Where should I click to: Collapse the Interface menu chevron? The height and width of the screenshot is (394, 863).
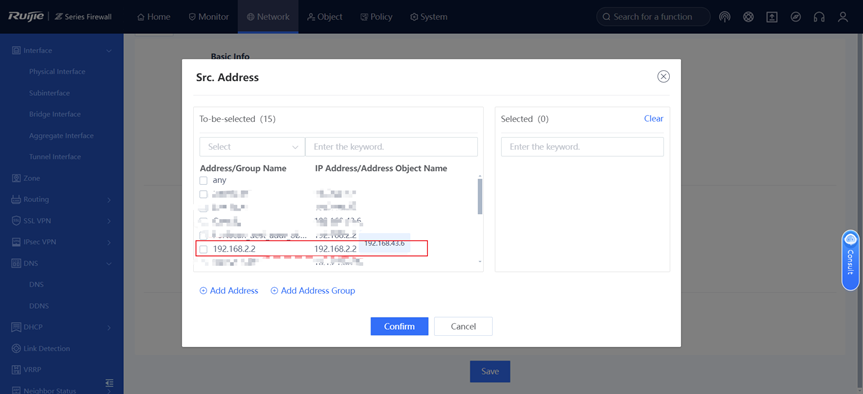[x=109, y=51]
